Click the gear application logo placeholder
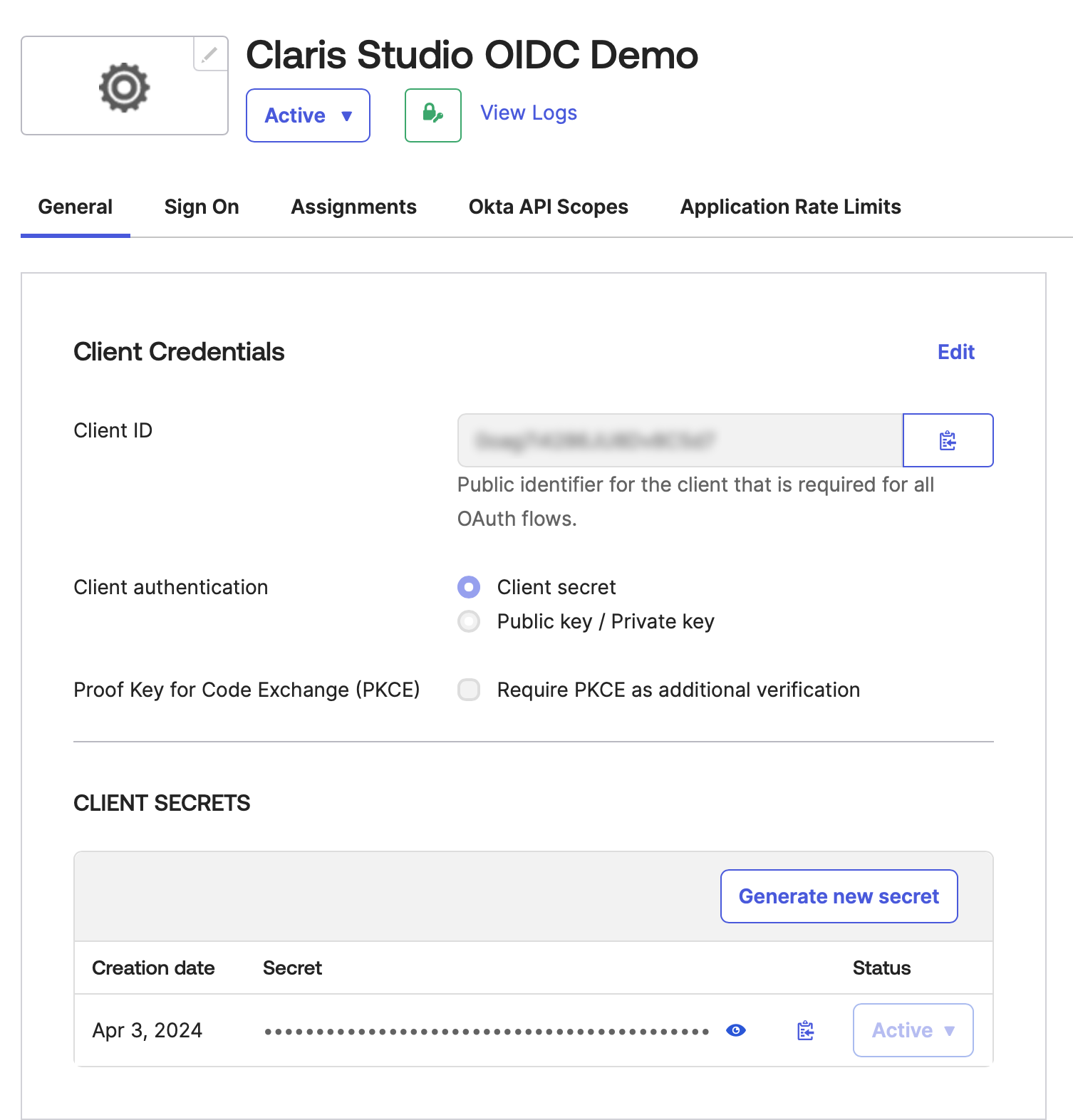 click(x=124, y=88)
